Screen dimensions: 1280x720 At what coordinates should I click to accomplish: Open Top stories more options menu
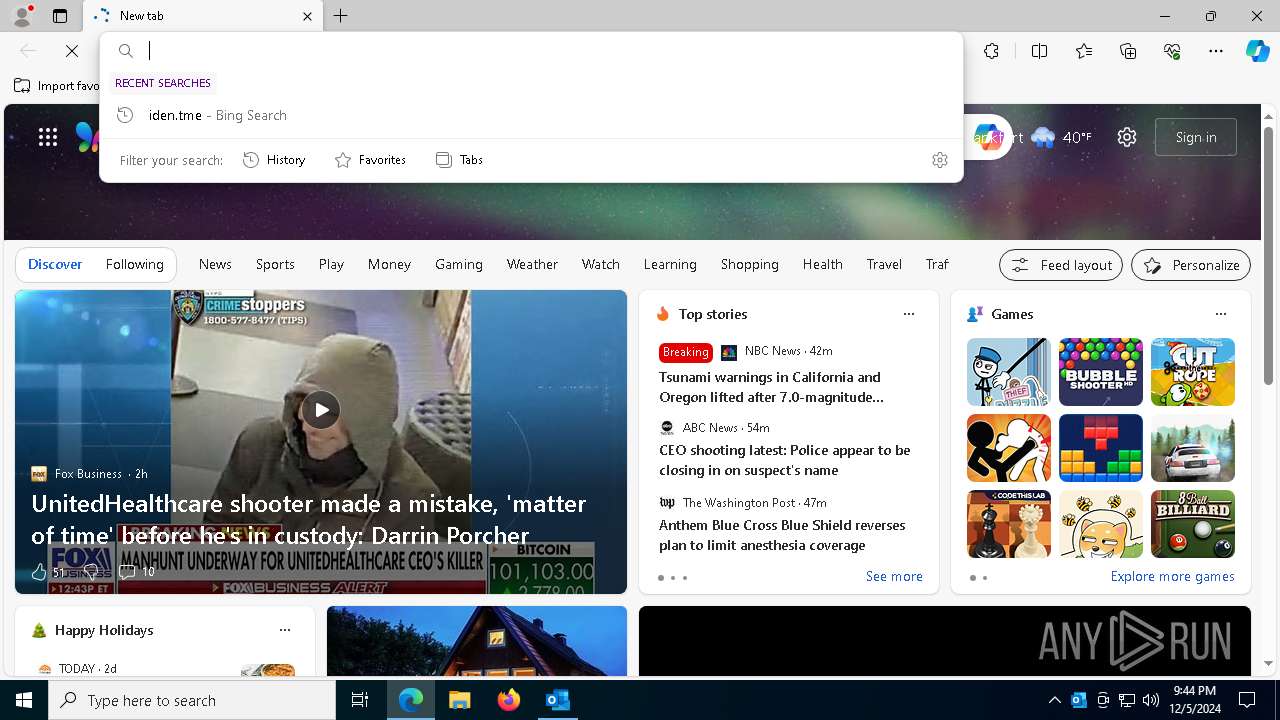pyautogui.click(x=909, y=314)
